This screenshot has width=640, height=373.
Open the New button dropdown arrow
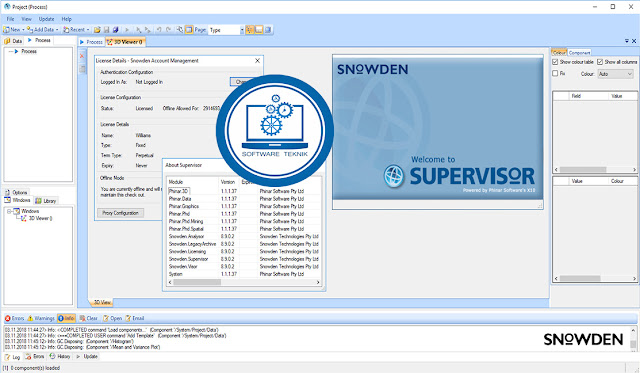pos(23,30)
